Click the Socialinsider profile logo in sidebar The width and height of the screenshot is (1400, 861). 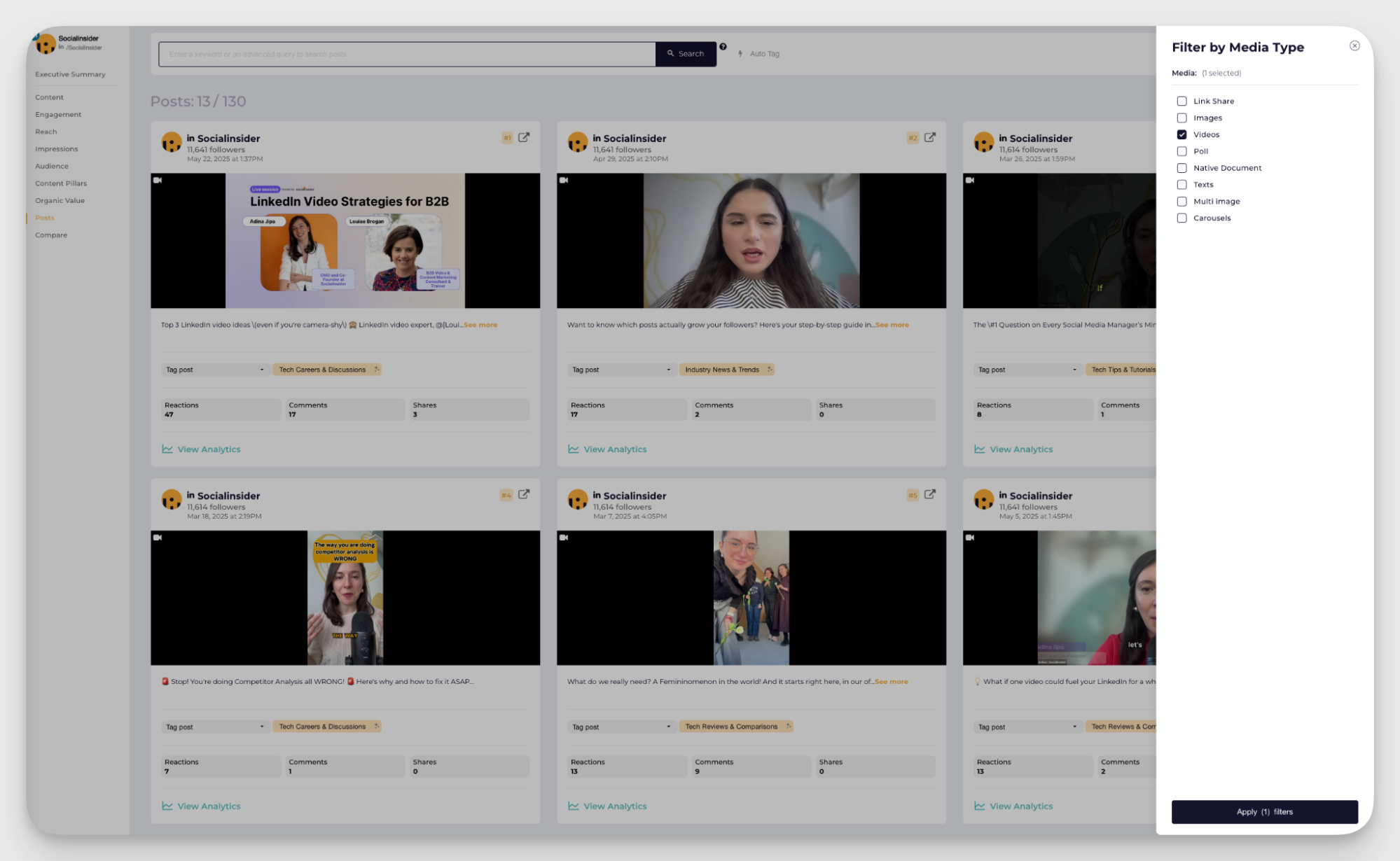(x=46, y=44)
